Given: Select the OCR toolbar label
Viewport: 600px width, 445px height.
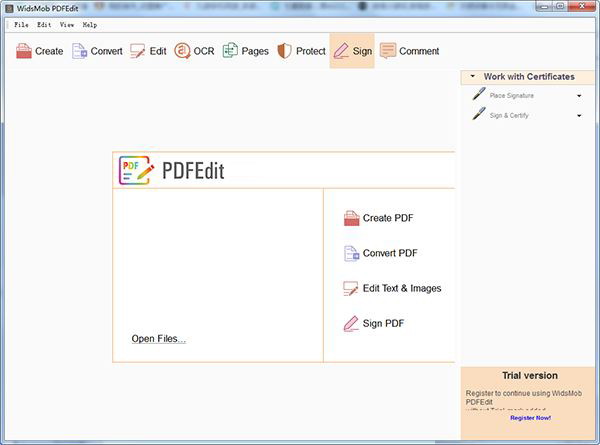Looking at the screenshot, I should 204,51.
